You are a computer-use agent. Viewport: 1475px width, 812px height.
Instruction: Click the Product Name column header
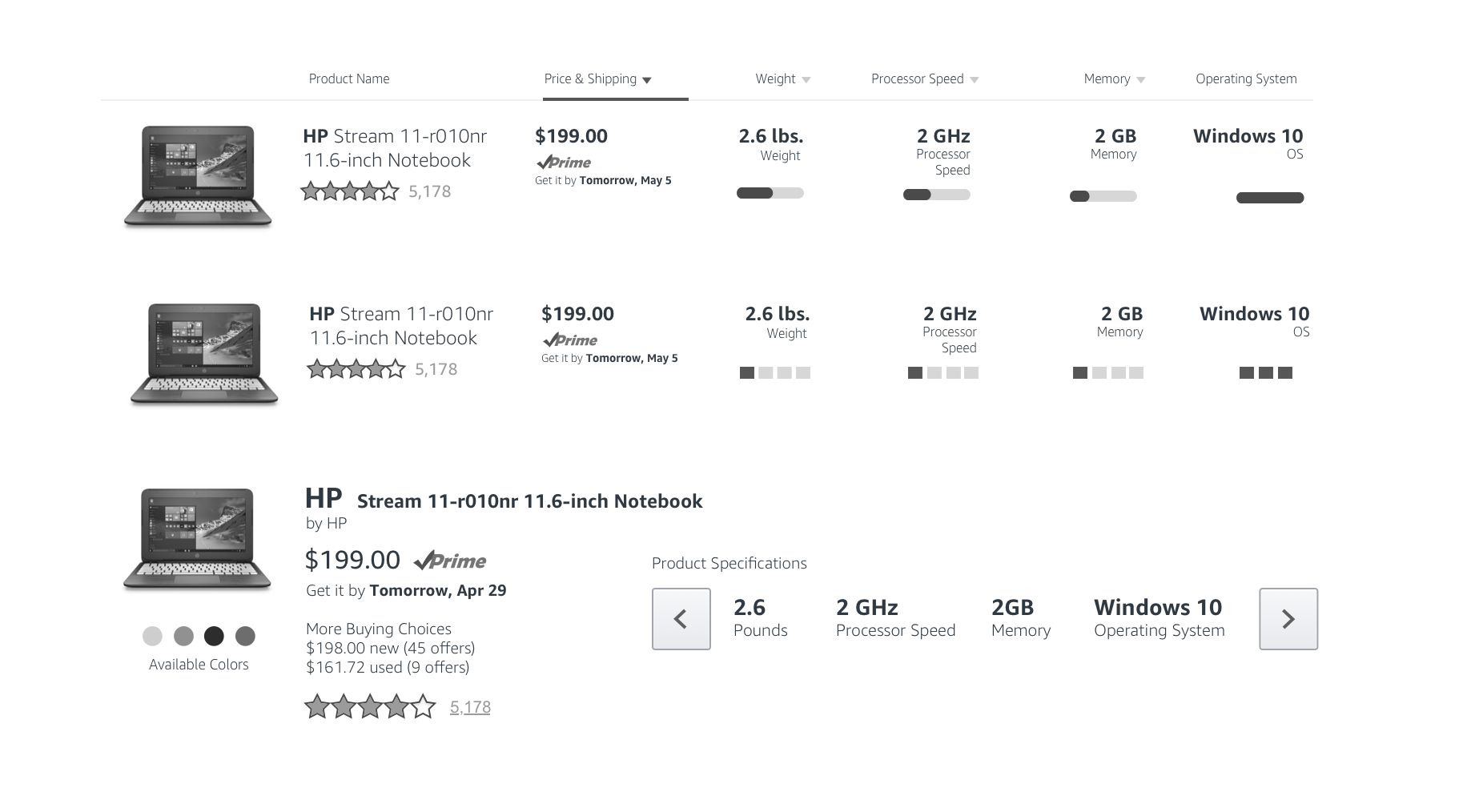(349, 79)
